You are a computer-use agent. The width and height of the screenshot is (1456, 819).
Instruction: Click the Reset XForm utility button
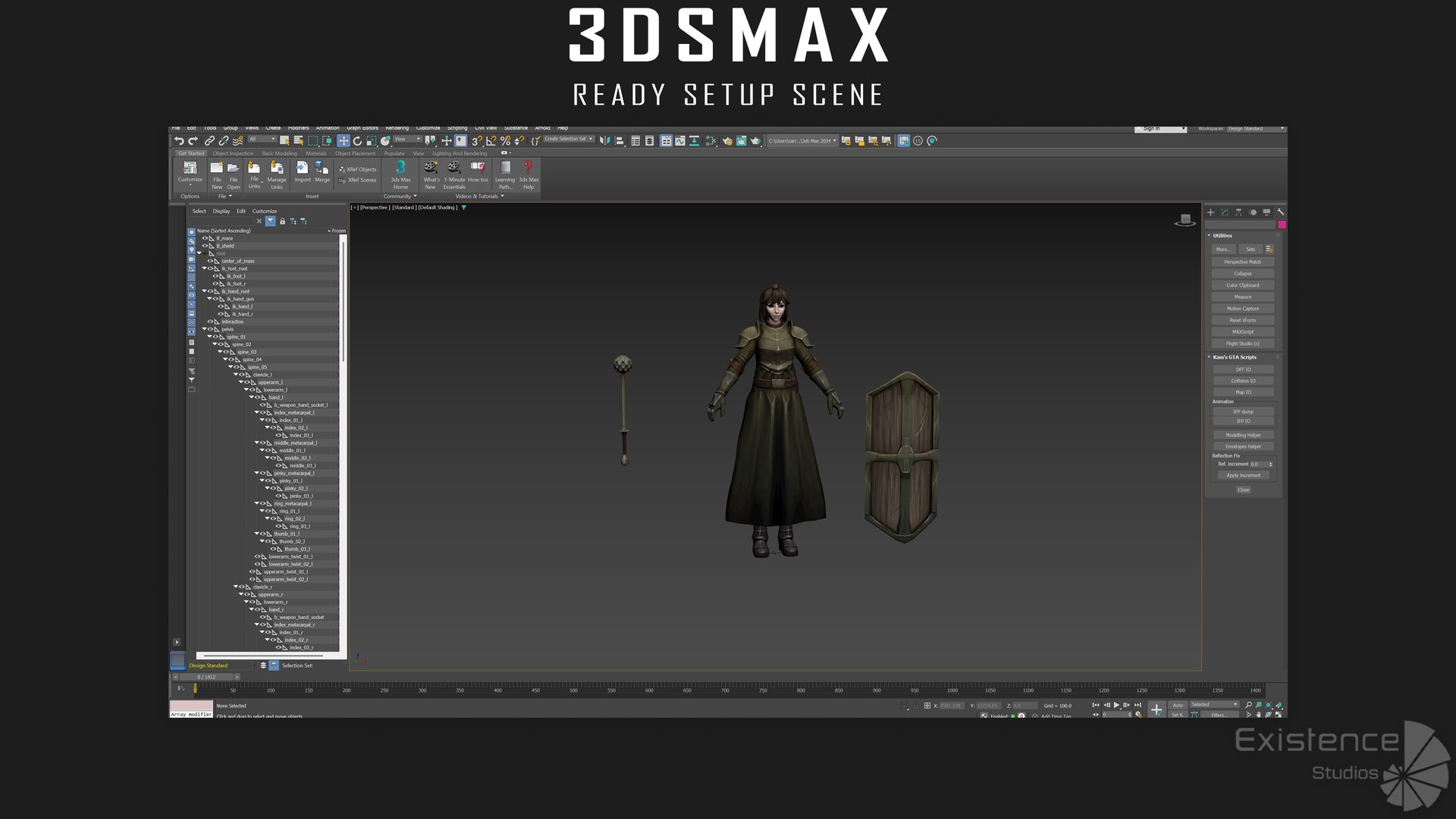(1243, 321)
